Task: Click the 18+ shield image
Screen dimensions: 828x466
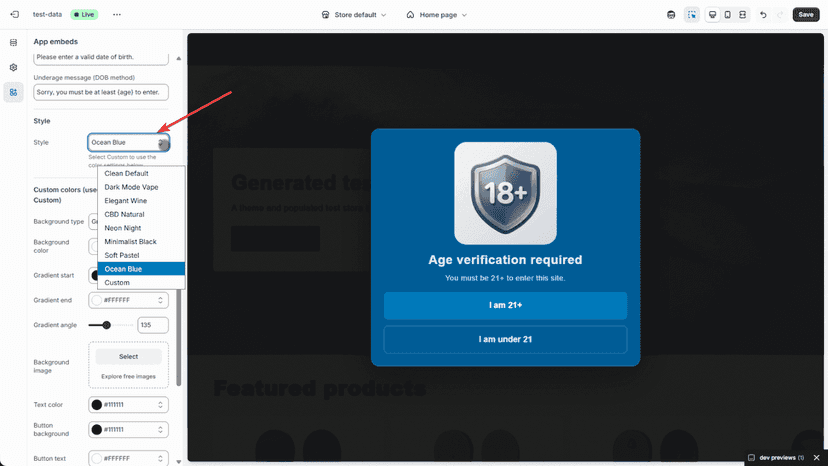Action: pos(505,193)
